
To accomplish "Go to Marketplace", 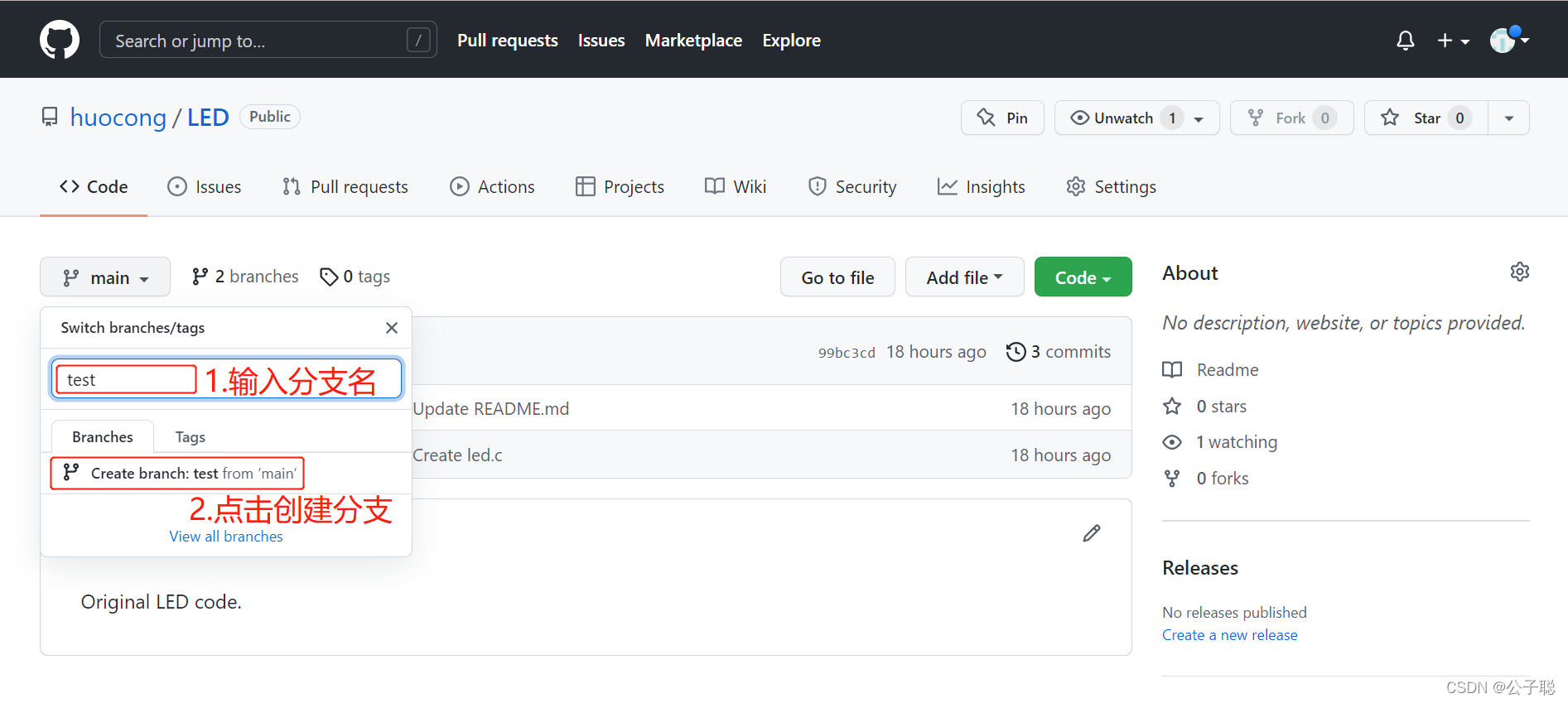I will (x=693, y=40).
